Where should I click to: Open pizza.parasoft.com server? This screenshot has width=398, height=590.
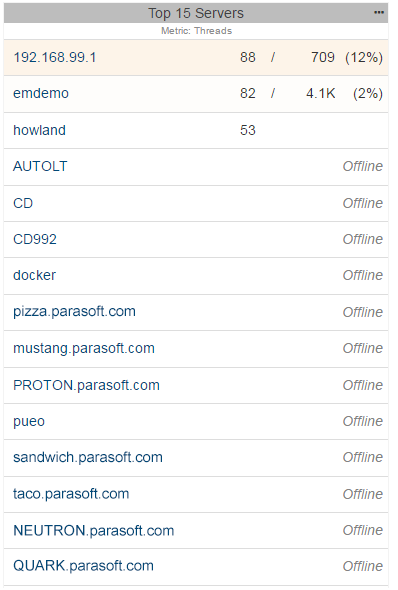tap(74, 312)
